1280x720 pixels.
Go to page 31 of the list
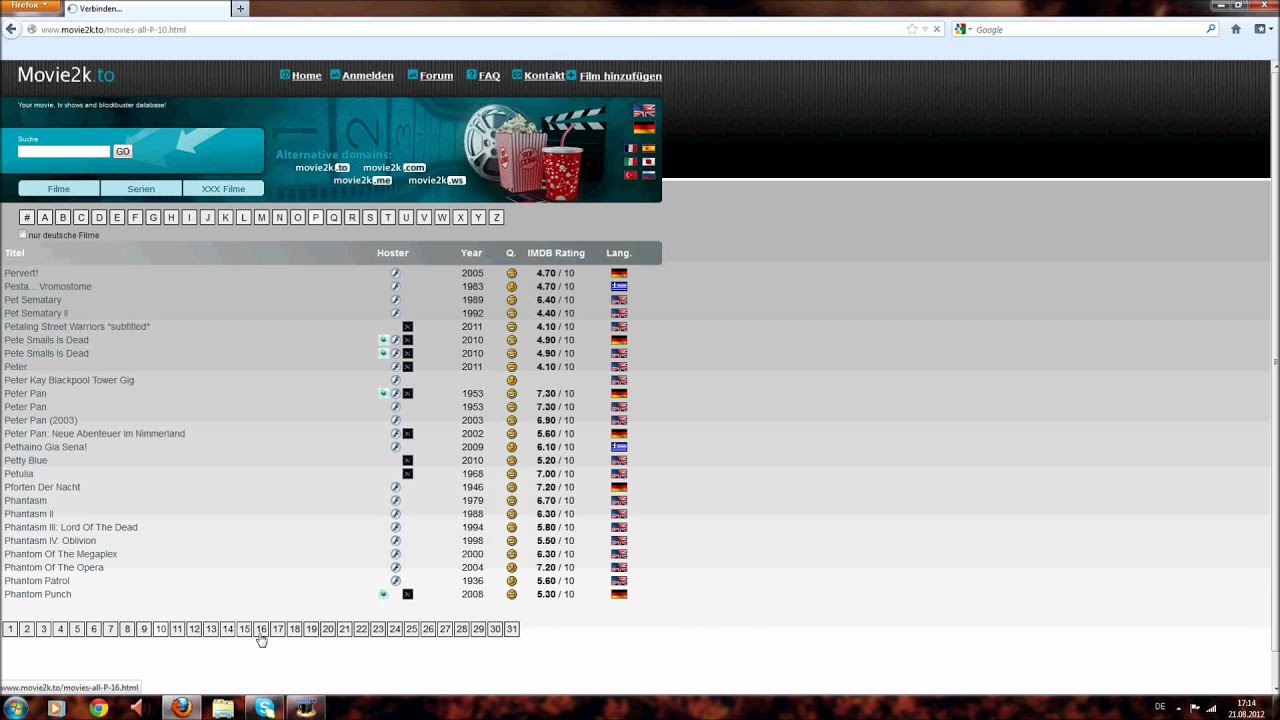pyautogui.click(x=512, y=629)
